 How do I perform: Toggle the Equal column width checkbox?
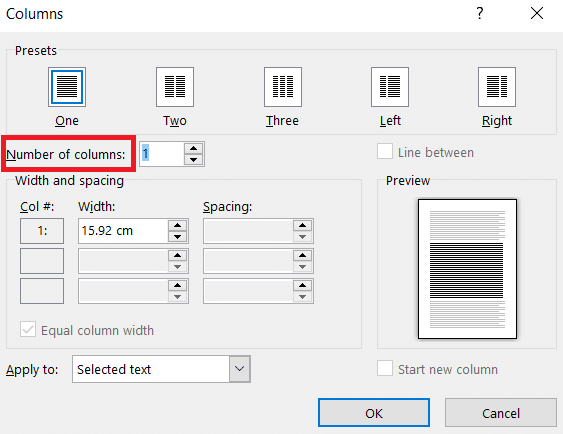coord(28,329)
